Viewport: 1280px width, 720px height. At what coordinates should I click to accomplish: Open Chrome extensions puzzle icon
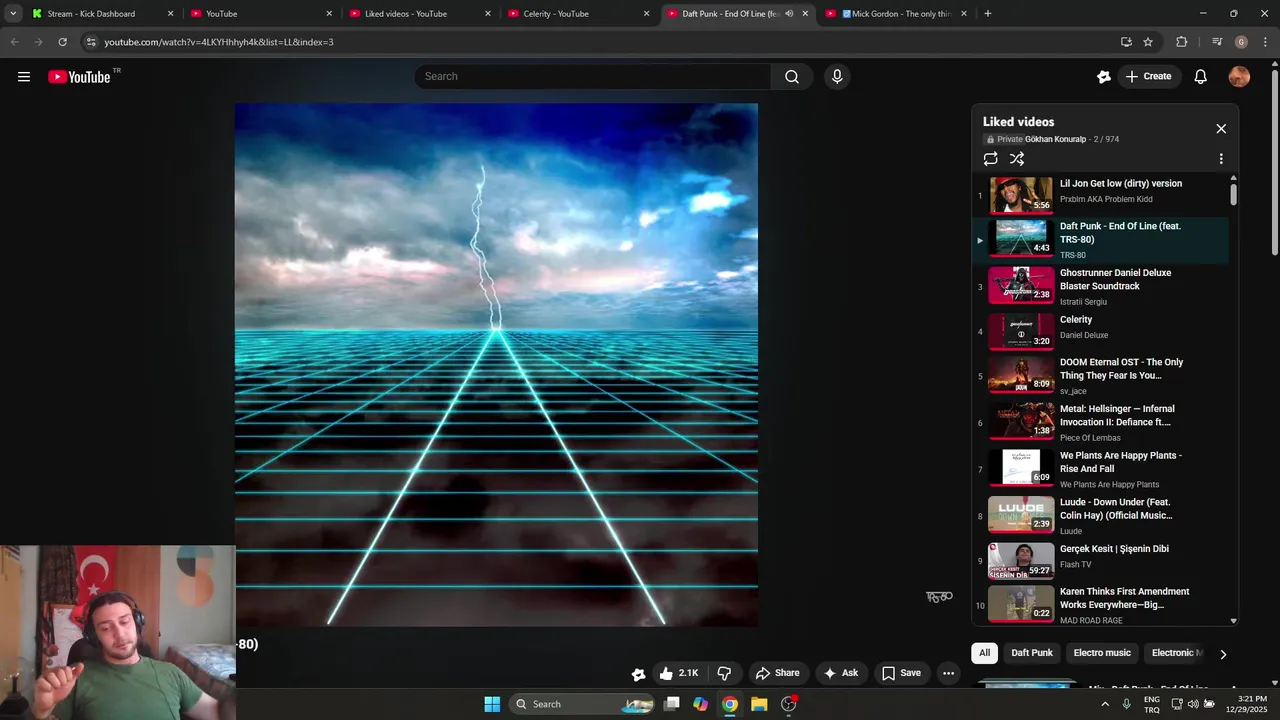(x=1182, y=42)
